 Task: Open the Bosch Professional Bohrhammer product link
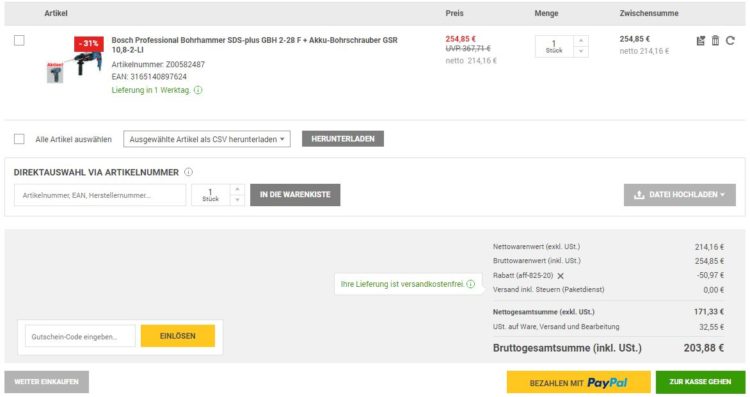[254, 45]
